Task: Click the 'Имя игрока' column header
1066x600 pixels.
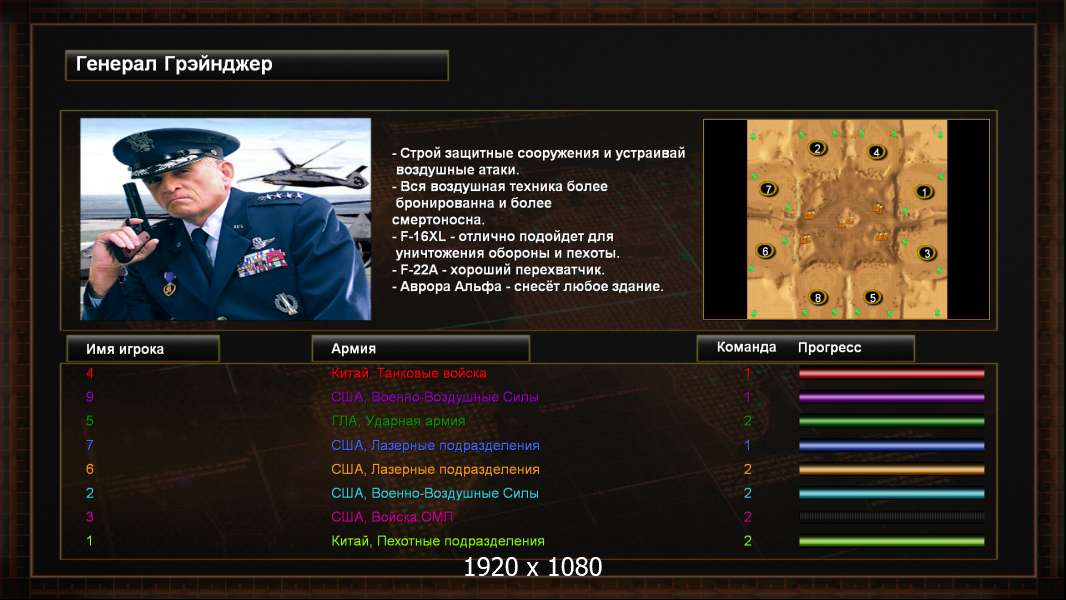Action: tap(143, 349)
